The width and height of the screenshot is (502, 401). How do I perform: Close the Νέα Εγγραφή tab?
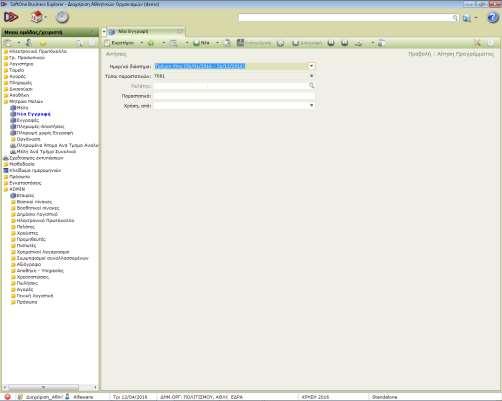tap(180, 31)
